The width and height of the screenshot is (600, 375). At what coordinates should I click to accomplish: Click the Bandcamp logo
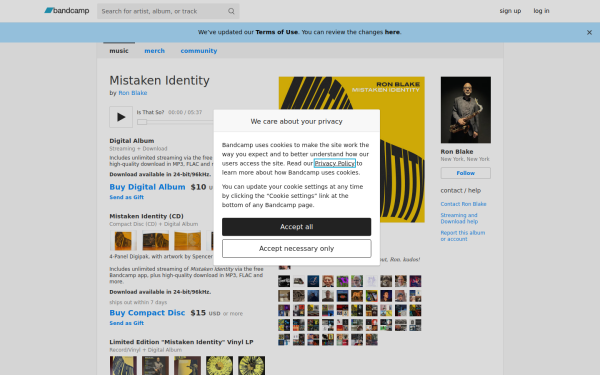[x=67, y=11]
